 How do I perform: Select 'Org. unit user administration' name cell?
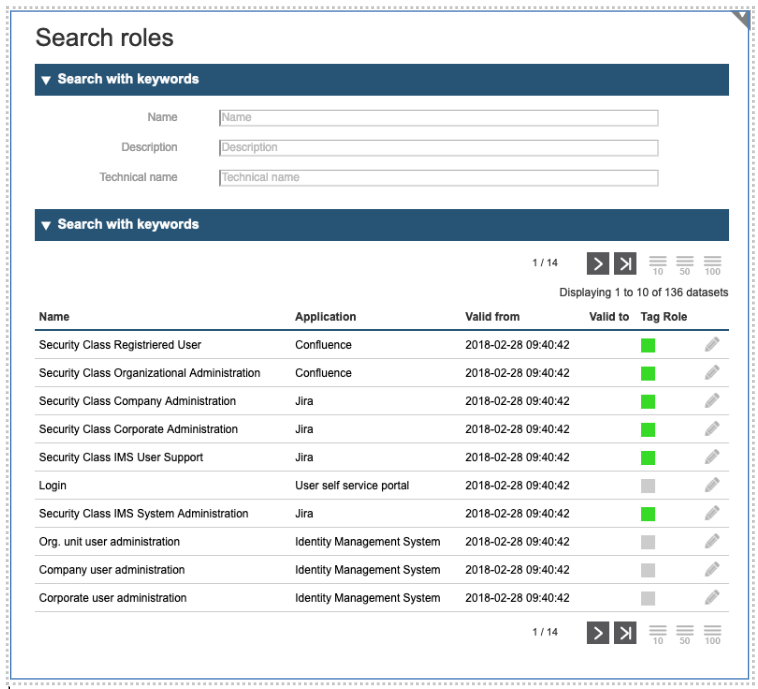pos(109,541)
